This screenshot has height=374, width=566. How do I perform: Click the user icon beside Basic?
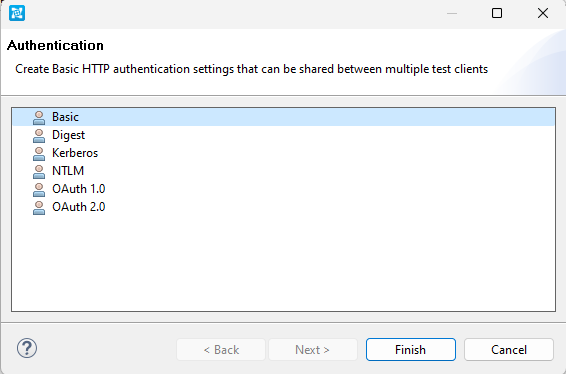coord(39,117)
